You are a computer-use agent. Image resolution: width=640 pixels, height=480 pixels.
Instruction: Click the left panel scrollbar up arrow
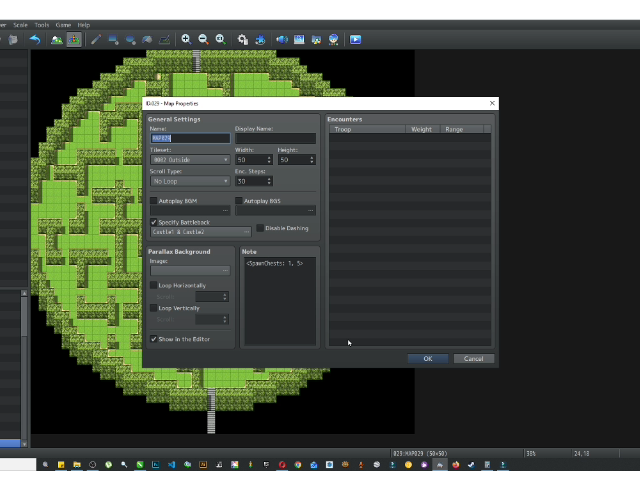click(24, 293)
